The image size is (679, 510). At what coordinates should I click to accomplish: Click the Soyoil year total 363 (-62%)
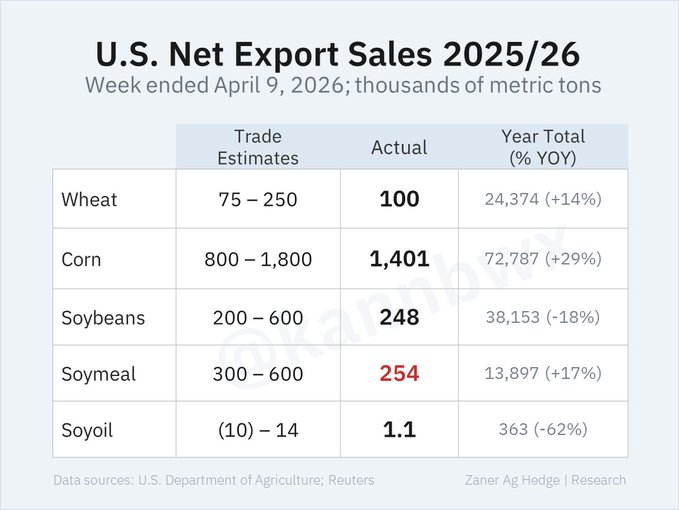(x=543, y=430)
